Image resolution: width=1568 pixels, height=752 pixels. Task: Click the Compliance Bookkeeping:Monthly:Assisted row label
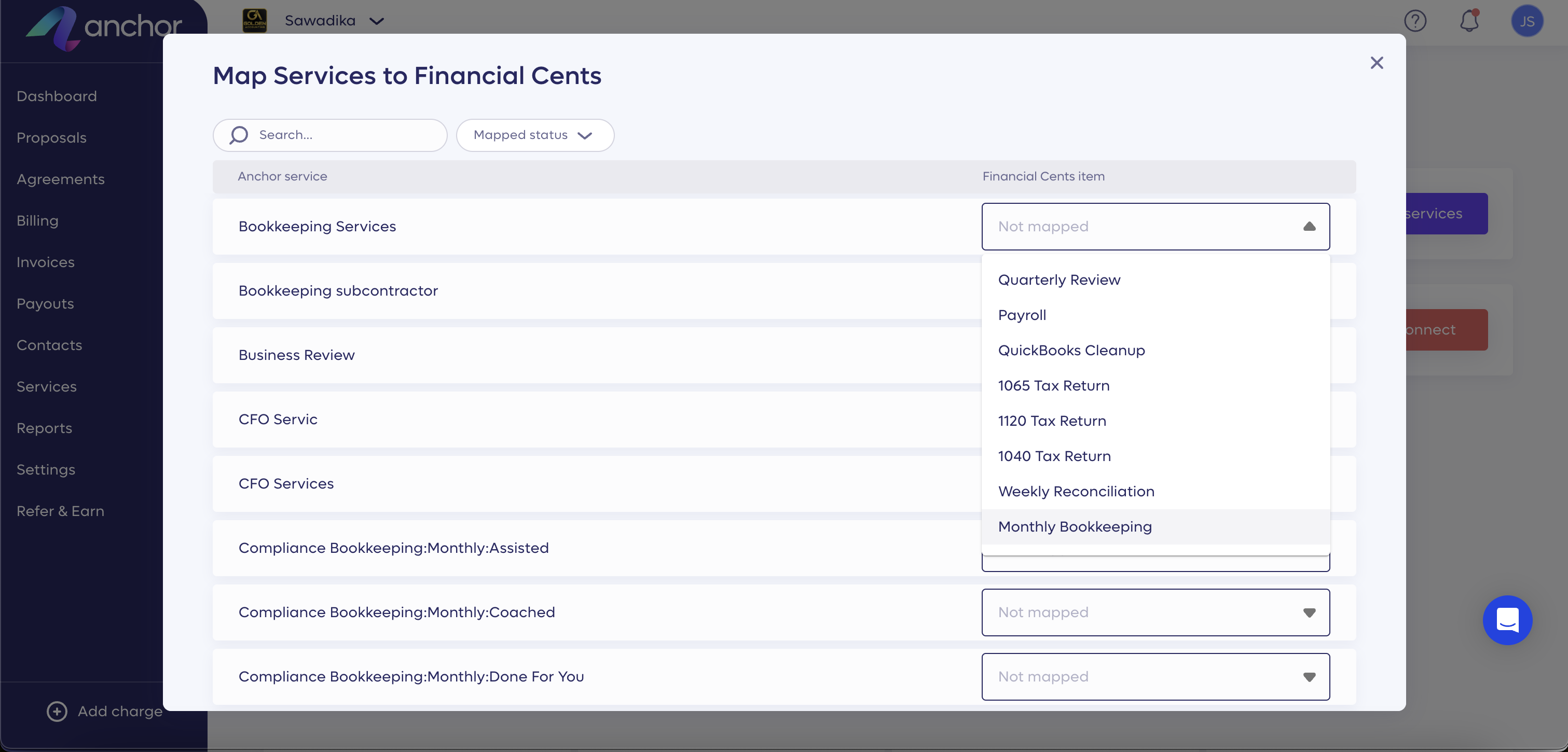tap(393, 548)
